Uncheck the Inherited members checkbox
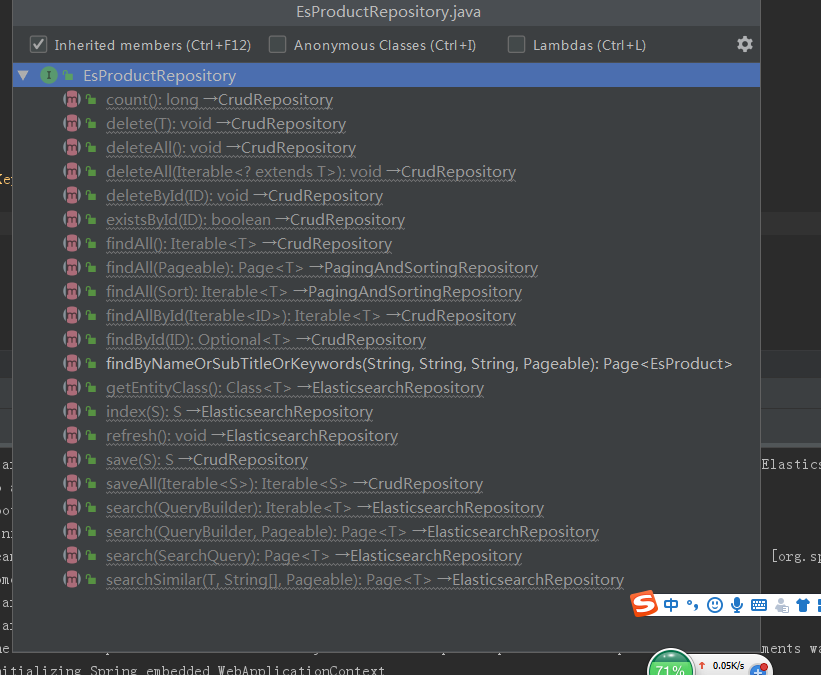The width and height of the screenshot is (821, 675). pos(39,44)
